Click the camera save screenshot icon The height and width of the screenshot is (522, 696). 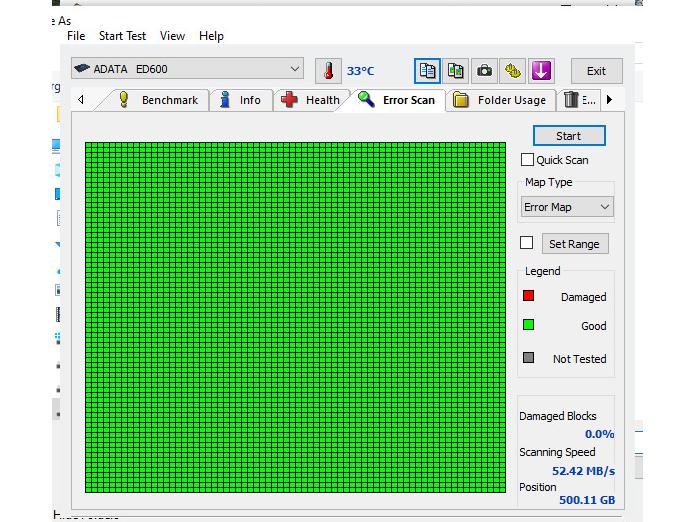pos(484,71)
